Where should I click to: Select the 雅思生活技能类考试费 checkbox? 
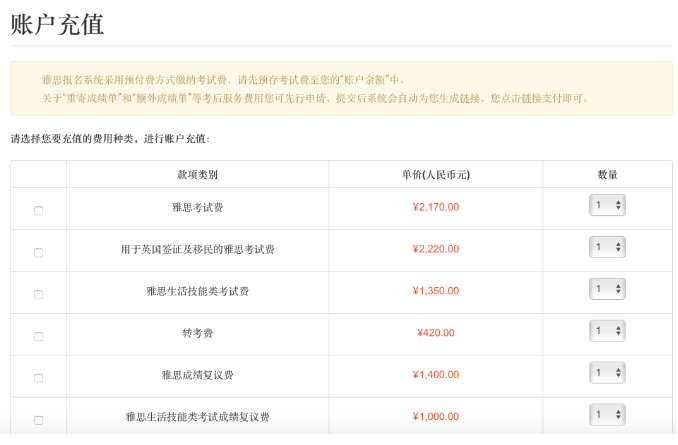(x=38, y=295)
